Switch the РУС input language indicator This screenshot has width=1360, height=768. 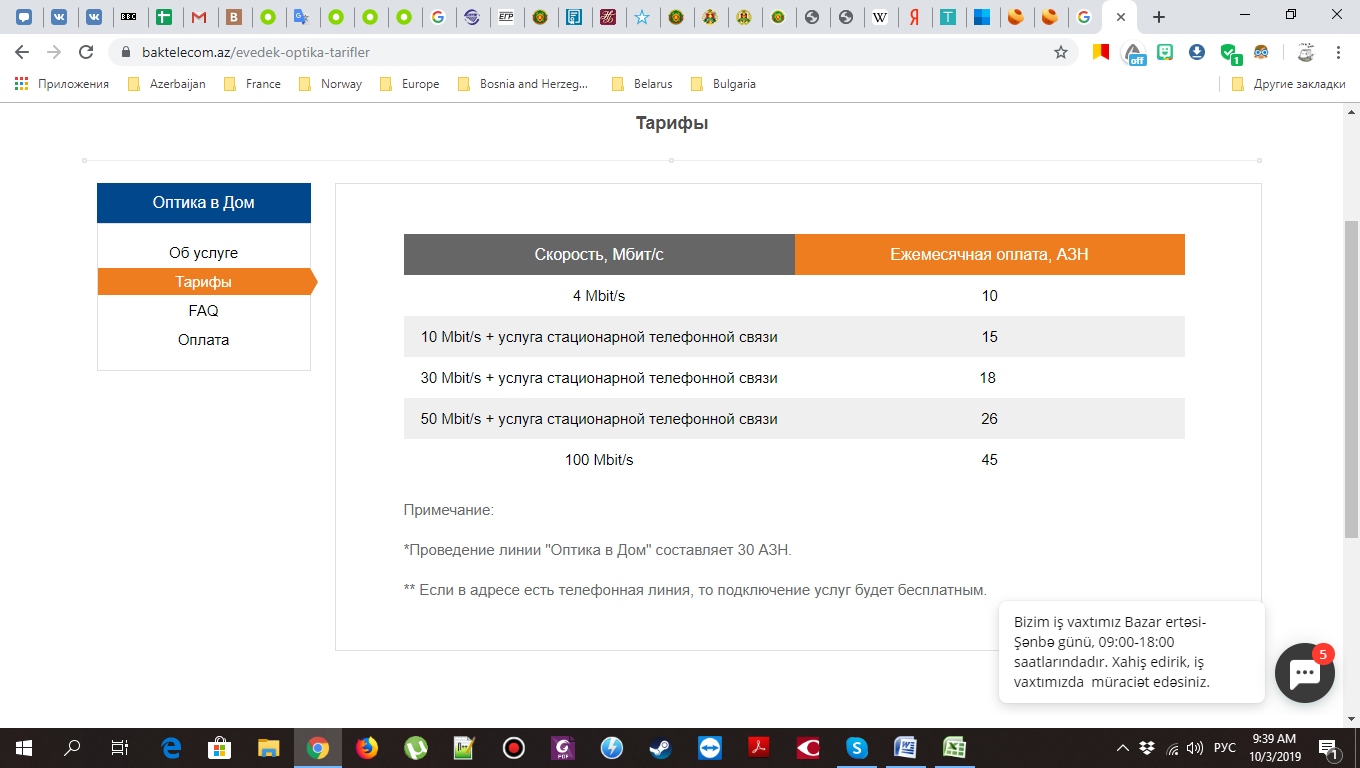coord(1224,748)
